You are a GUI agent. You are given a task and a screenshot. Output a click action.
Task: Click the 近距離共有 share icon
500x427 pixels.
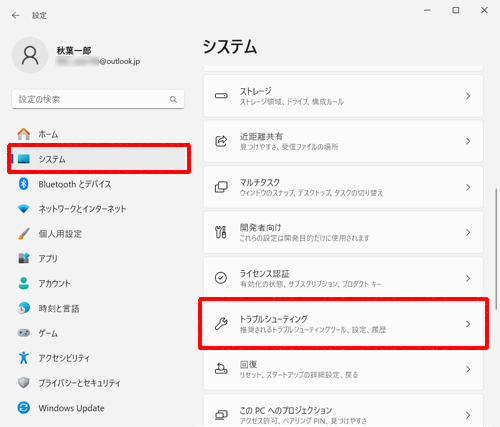click(221, 141)
